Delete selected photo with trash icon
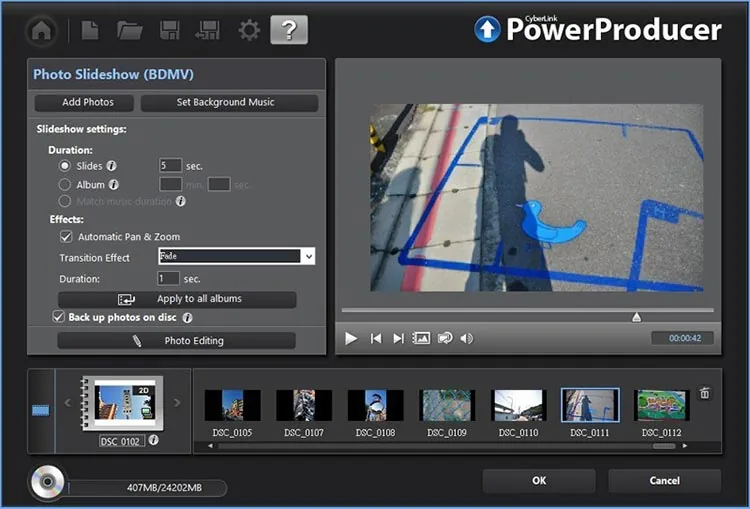 click(705, 393)
